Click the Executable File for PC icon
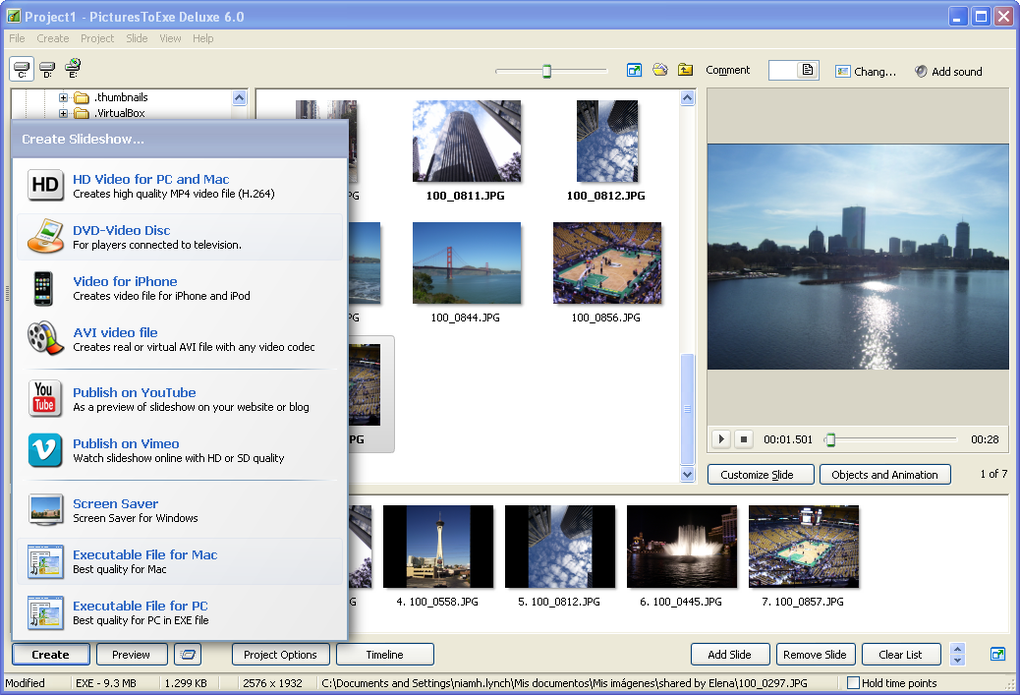This screenshot has width=1020, height=695. (46, 612)
